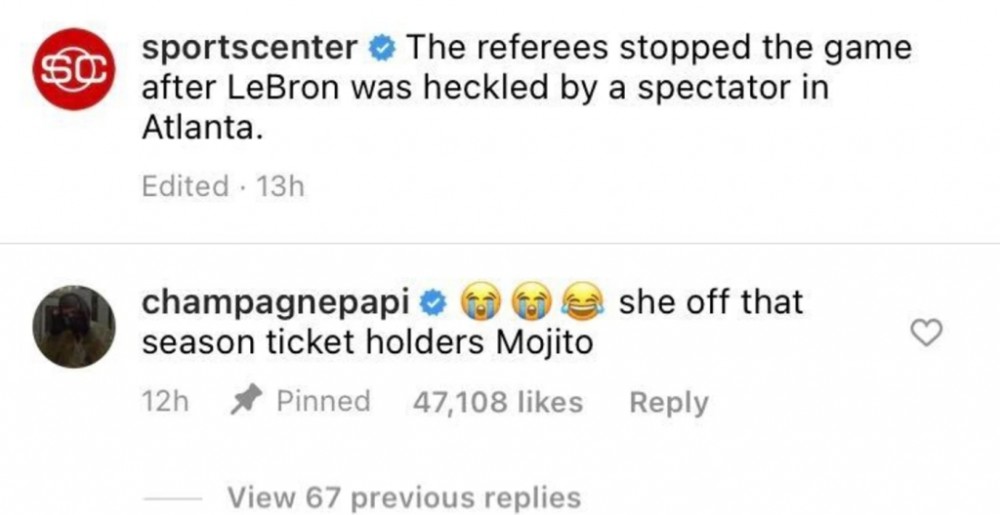The image size is (1000, 515).
Task: Open the SportsCenter SC logo avatar
Action: click(74, 69)
